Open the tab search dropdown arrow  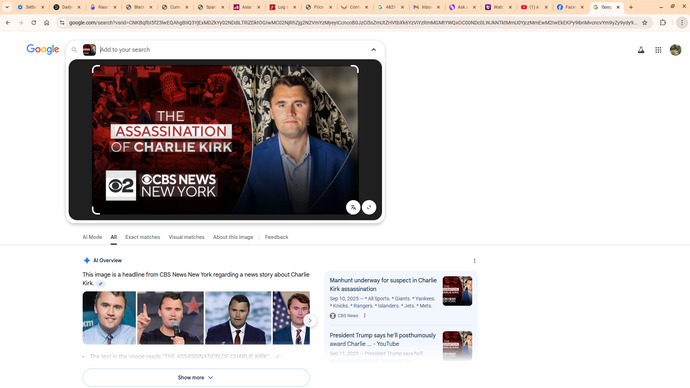(7, 7)
